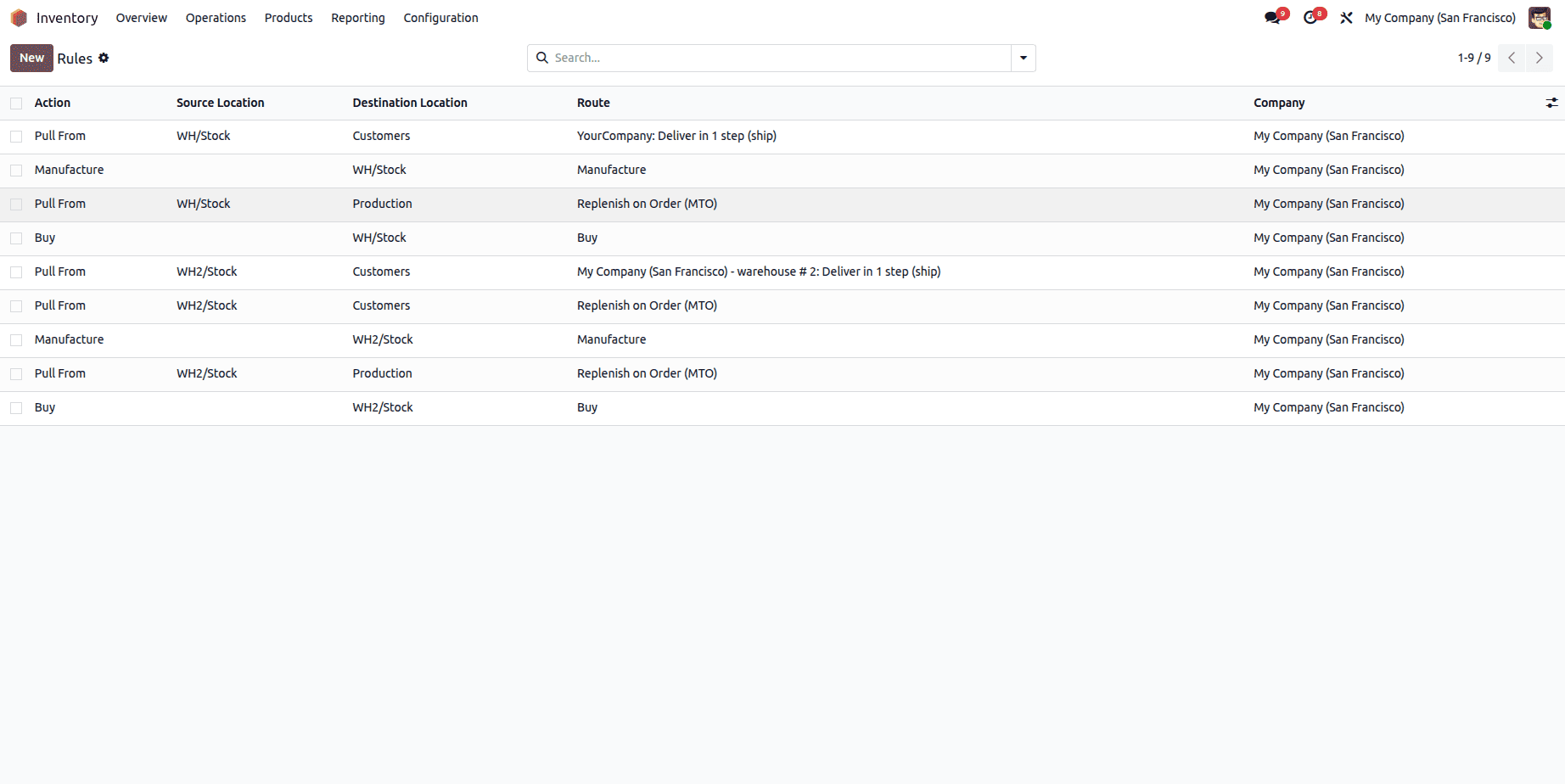Click into the Search field
Viewport: 1565px width, 784px height.
point(779,58)
